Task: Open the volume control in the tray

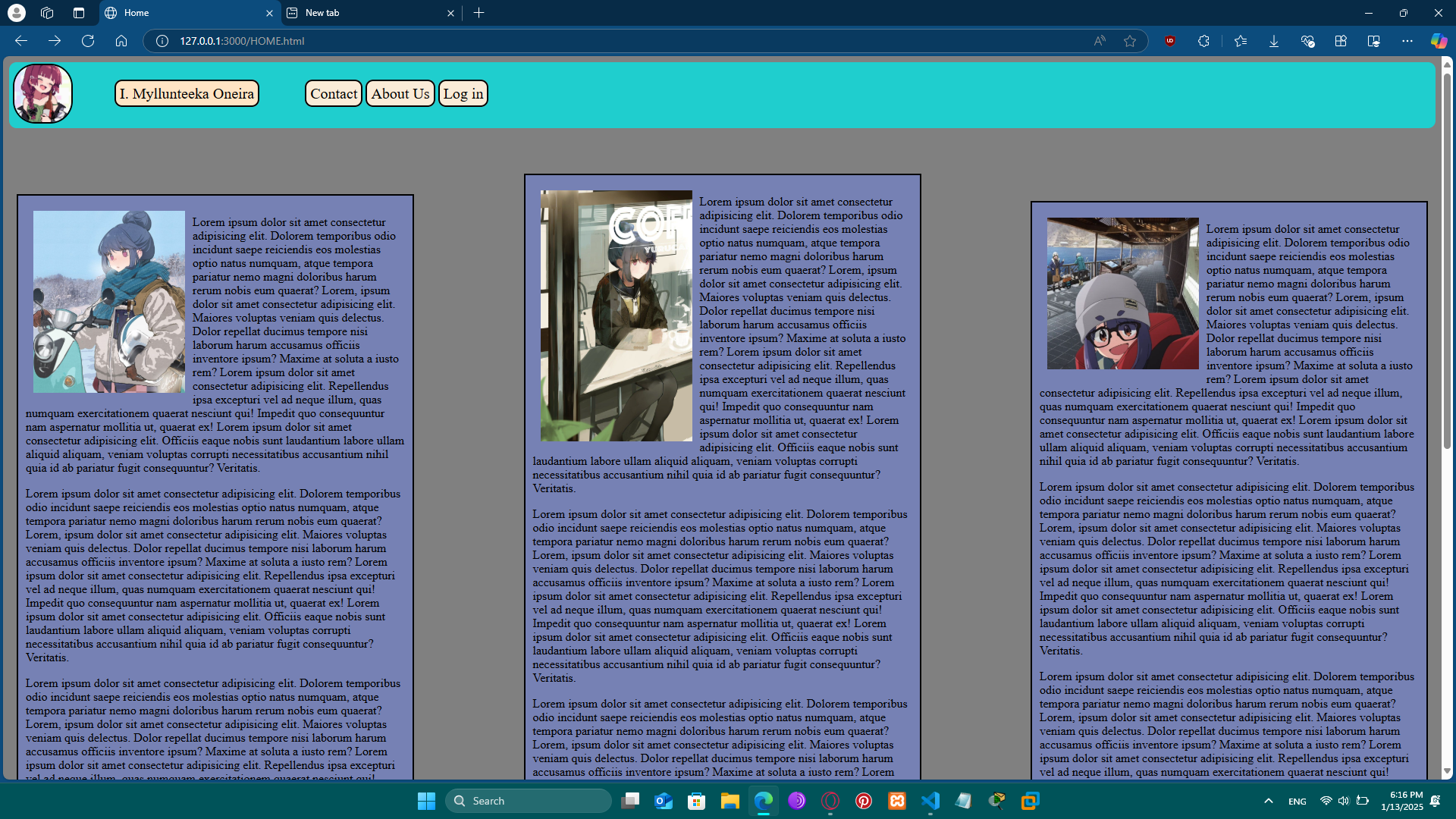Action: (1344, 801)
